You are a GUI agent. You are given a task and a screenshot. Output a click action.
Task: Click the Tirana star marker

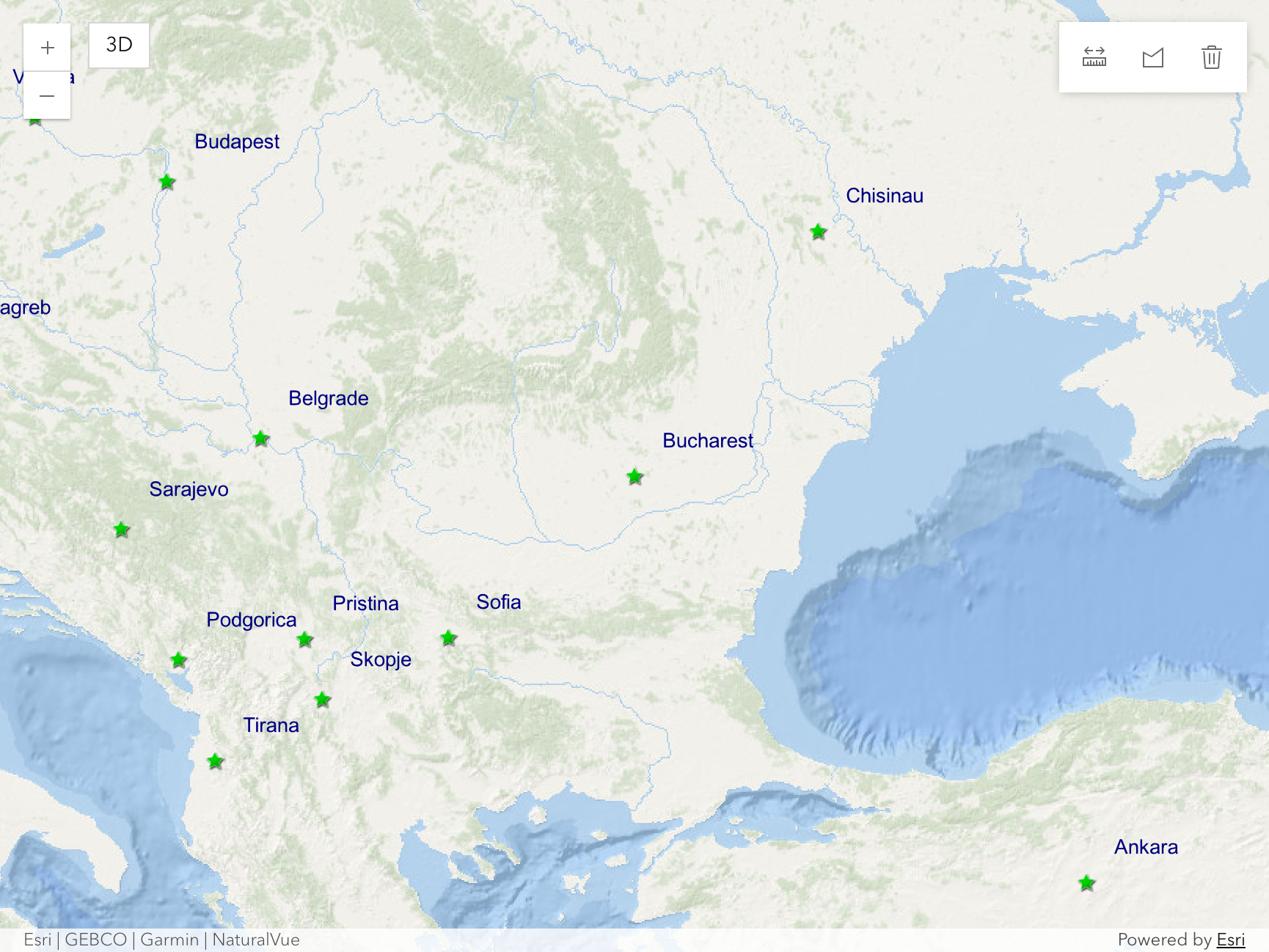click(x=215, y=761)
